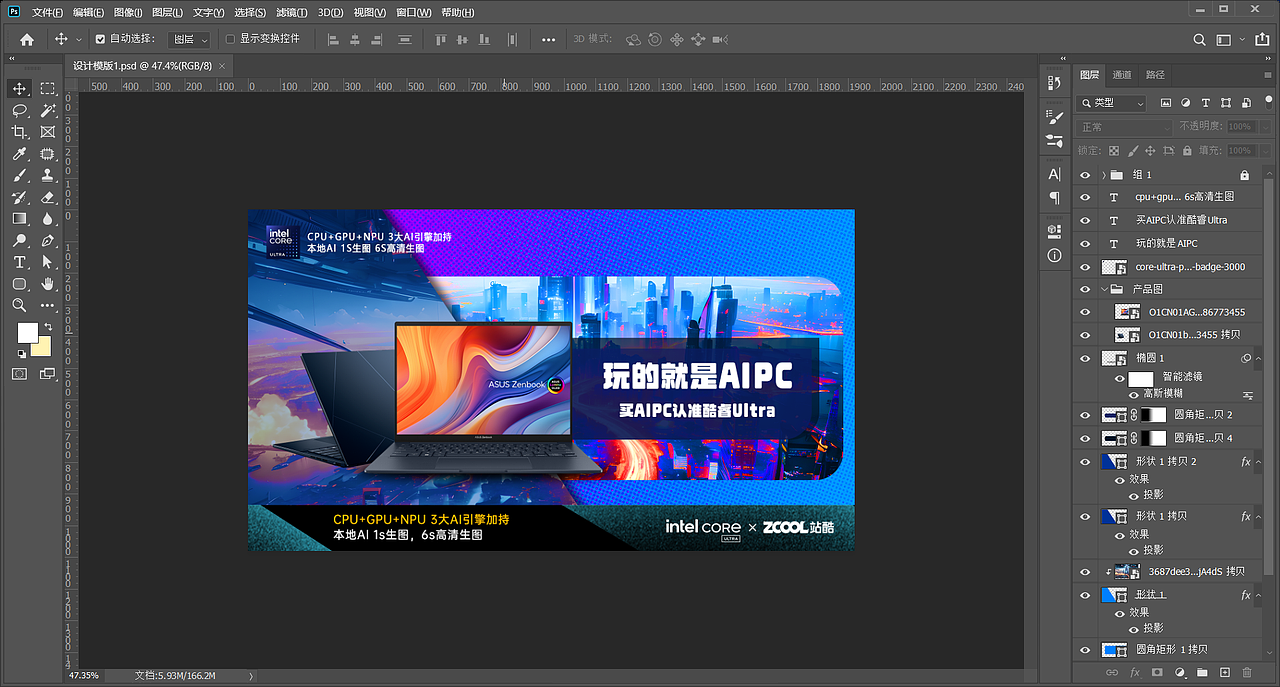
Task: Open the 类型 layer filter dropdown
Action: point(1112,103)
